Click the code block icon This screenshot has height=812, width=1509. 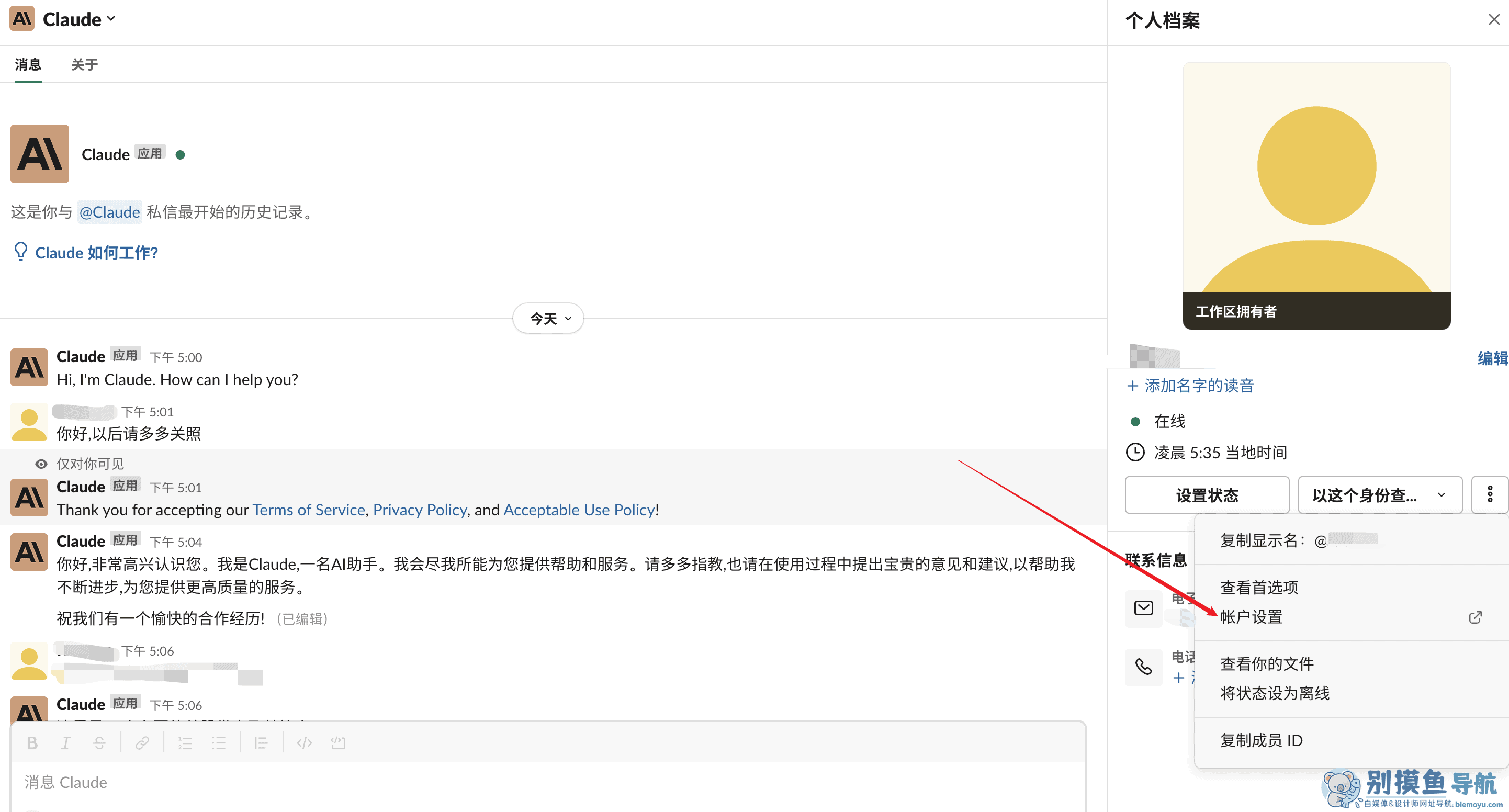(338, 743)
